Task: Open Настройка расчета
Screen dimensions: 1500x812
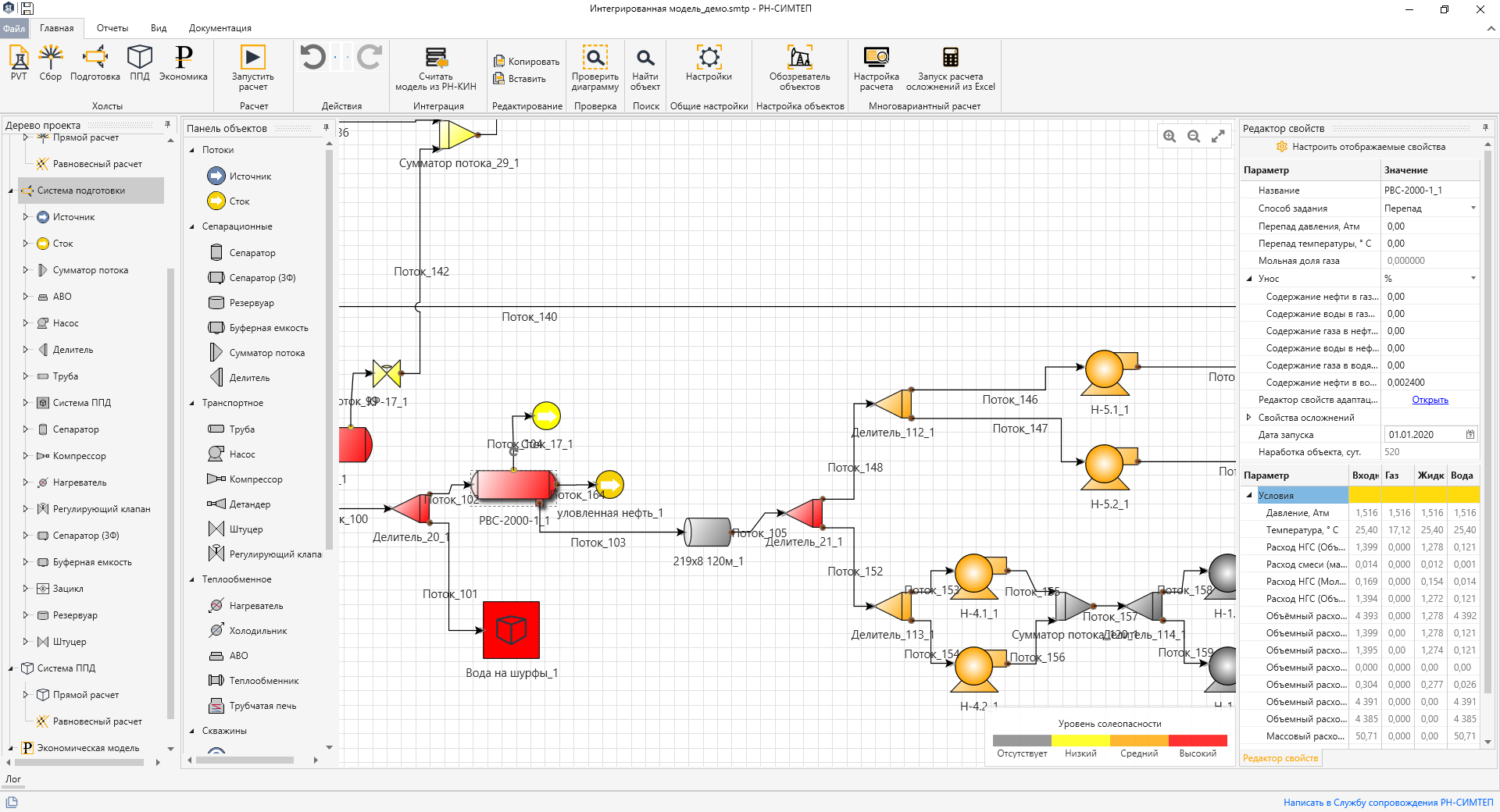Action: tap(877, 68)
